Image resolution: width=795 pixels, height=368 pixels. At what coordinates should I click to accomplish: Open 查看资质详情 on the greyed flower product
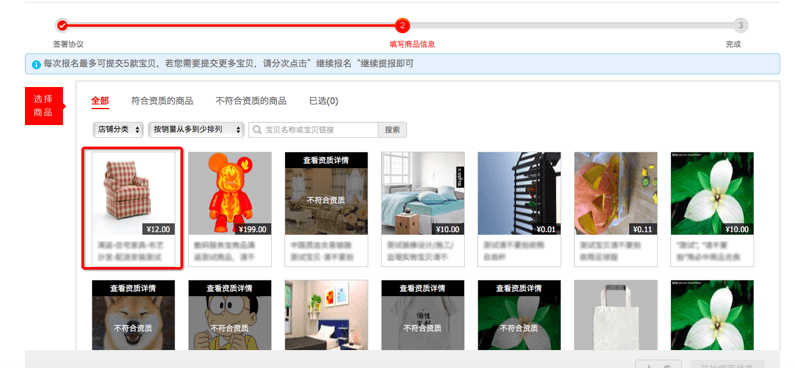[519, 288]
